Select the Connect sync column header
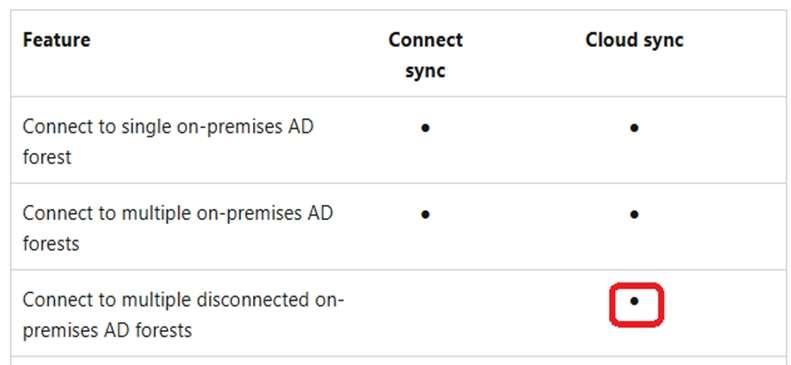Image resolution: width=791 pixels, height=365 pixels. coord(425,55)
